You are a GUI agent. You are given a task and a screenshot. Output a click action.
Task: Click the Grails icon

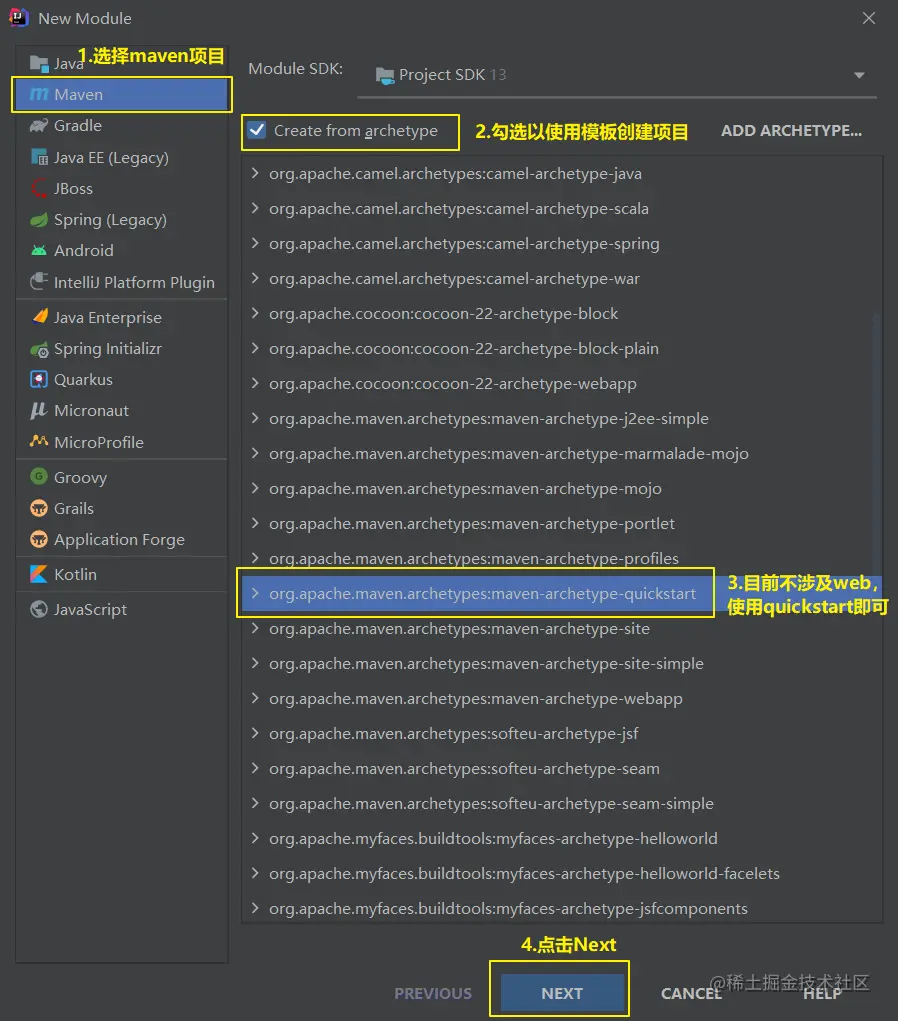[39, 509]
